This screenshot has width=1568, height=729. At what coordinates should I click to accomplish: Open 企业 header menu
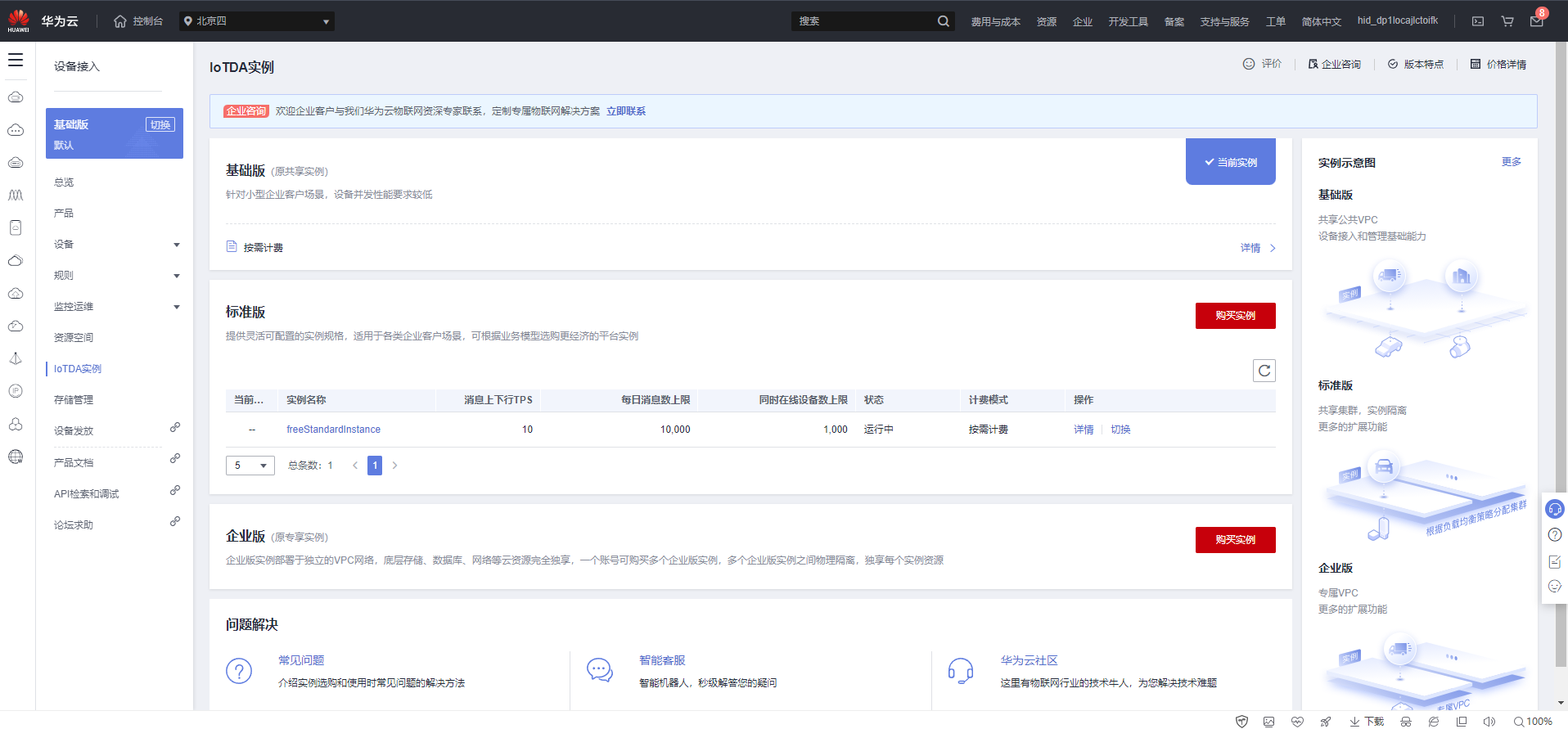(x=1083, y=22)
